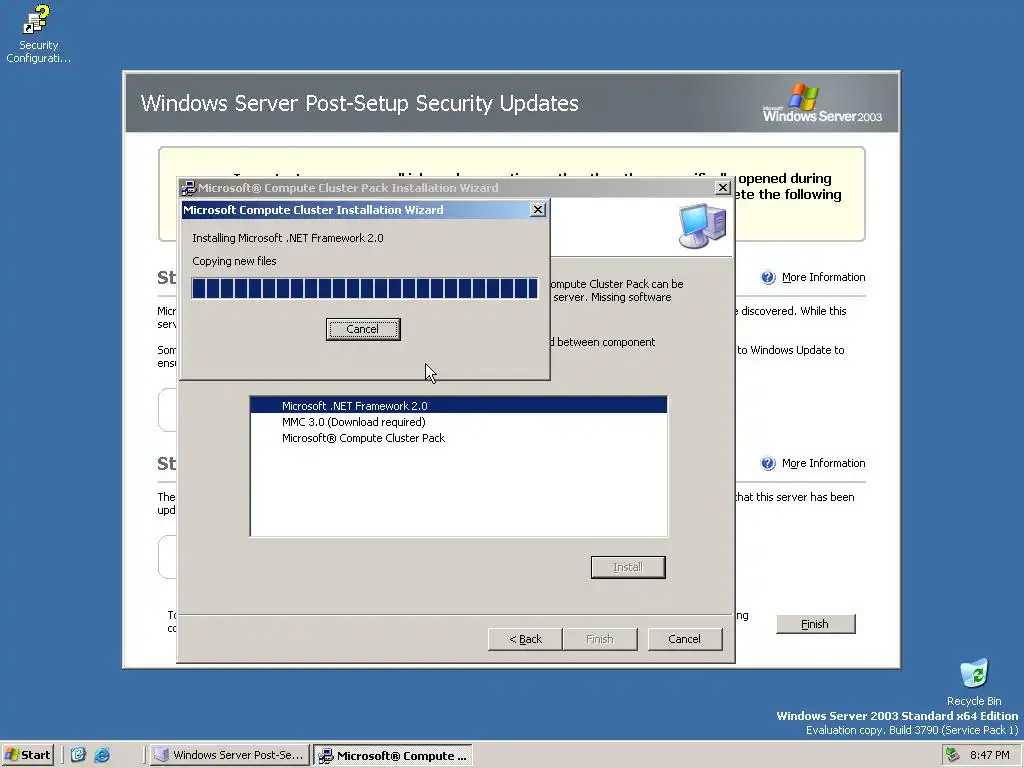Go Back in the installation wizard

(525, 639)
